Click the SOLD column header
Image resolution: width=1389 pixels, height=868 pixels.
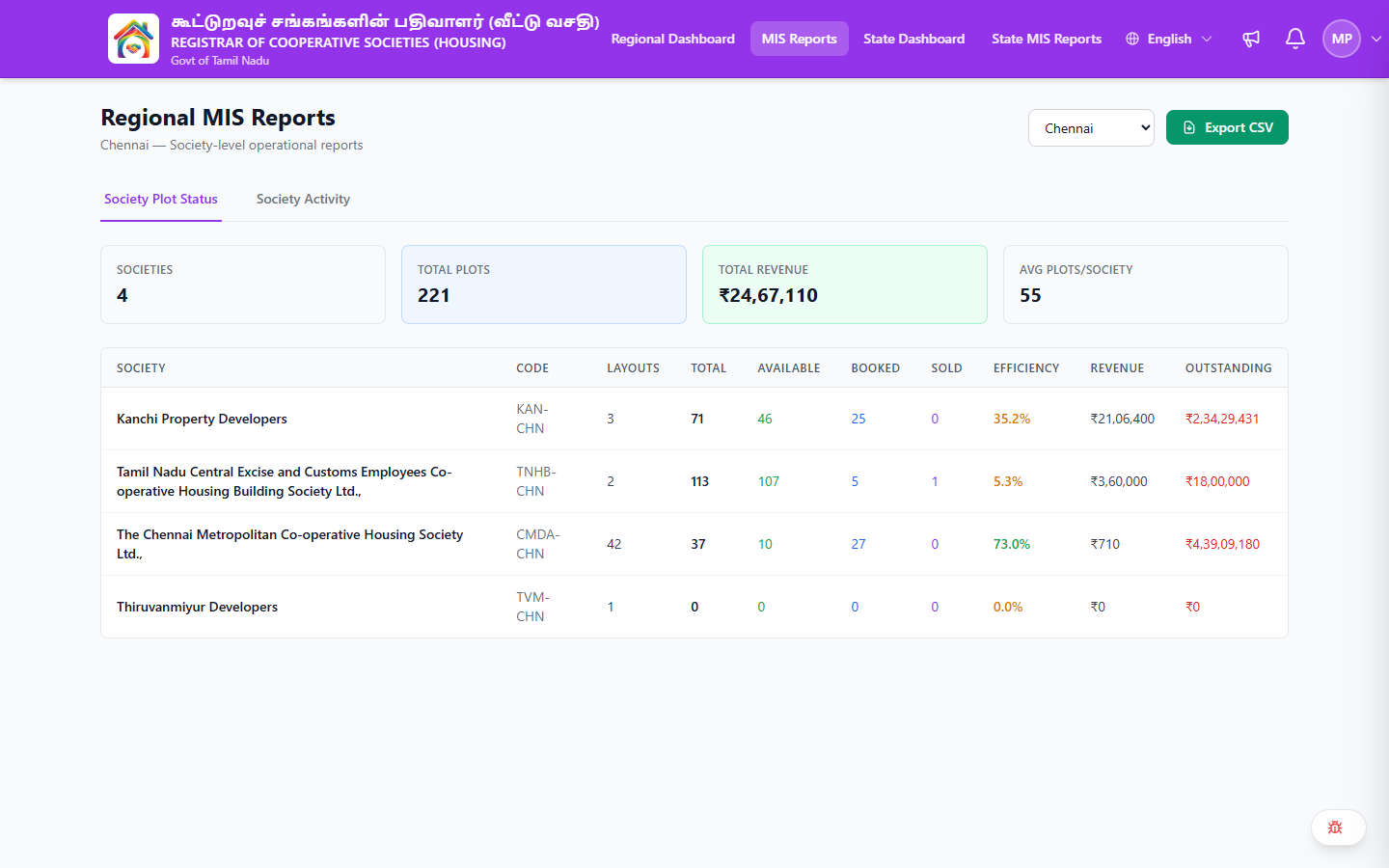click(x=946, y=368)
